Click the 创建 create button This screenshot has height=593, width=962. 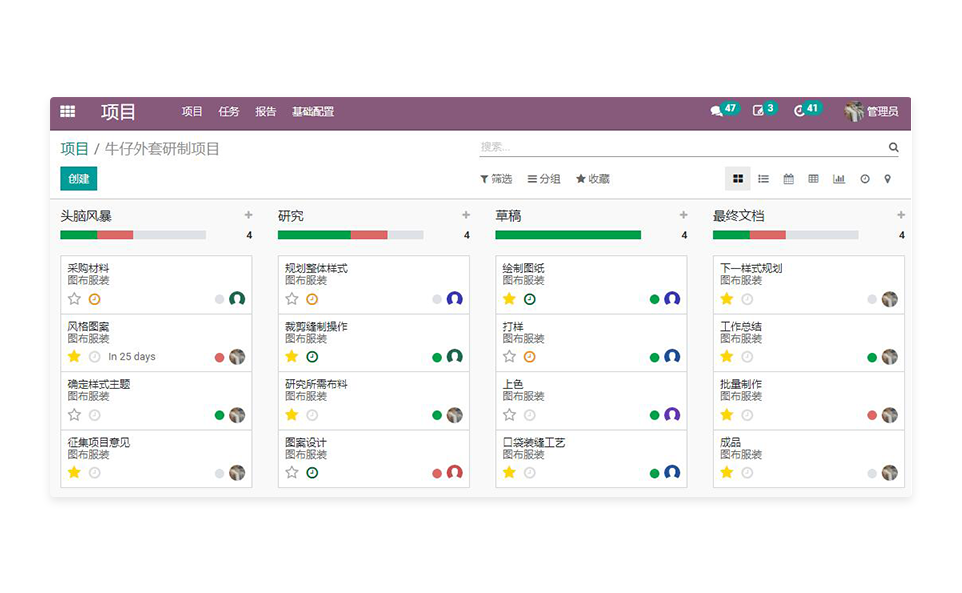point(79,179)
